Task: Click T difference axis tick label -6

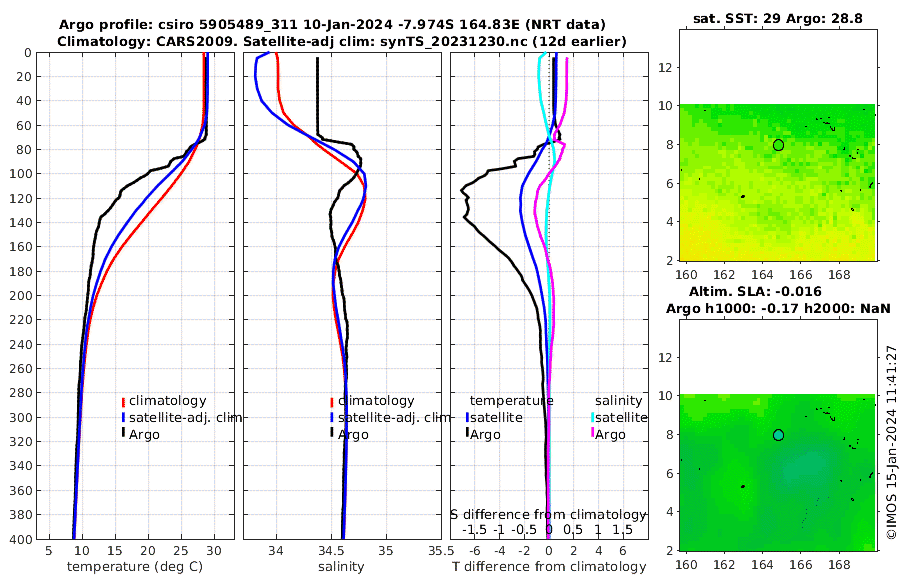Action: 474,551
